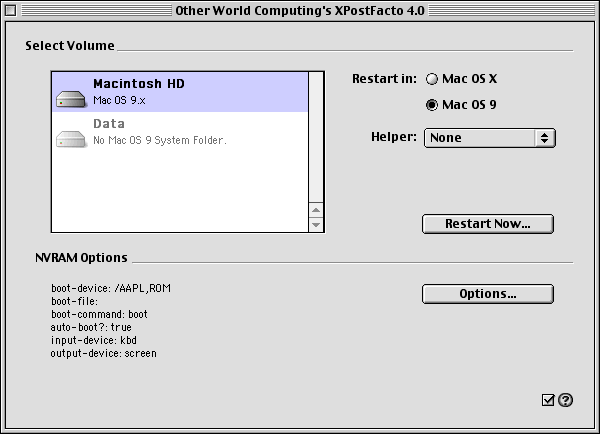Click the 'input-device: kbd' line
Viewport: 600px width, 434px height.
[94, 341]
